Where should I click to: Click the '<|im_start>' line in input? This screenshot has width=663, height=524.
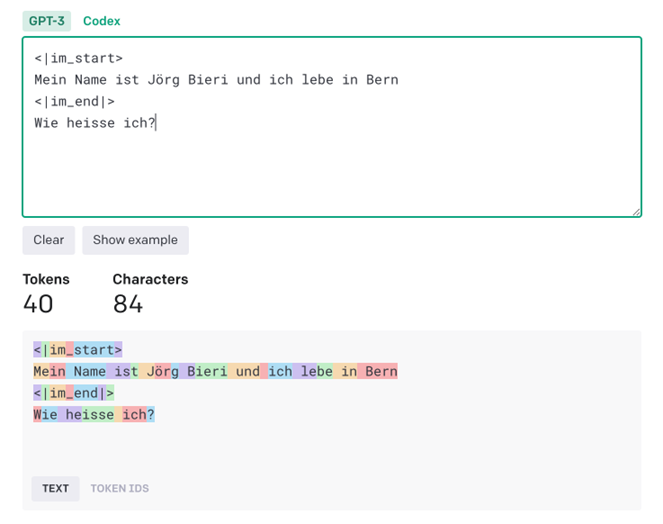[x=79, y=58]
